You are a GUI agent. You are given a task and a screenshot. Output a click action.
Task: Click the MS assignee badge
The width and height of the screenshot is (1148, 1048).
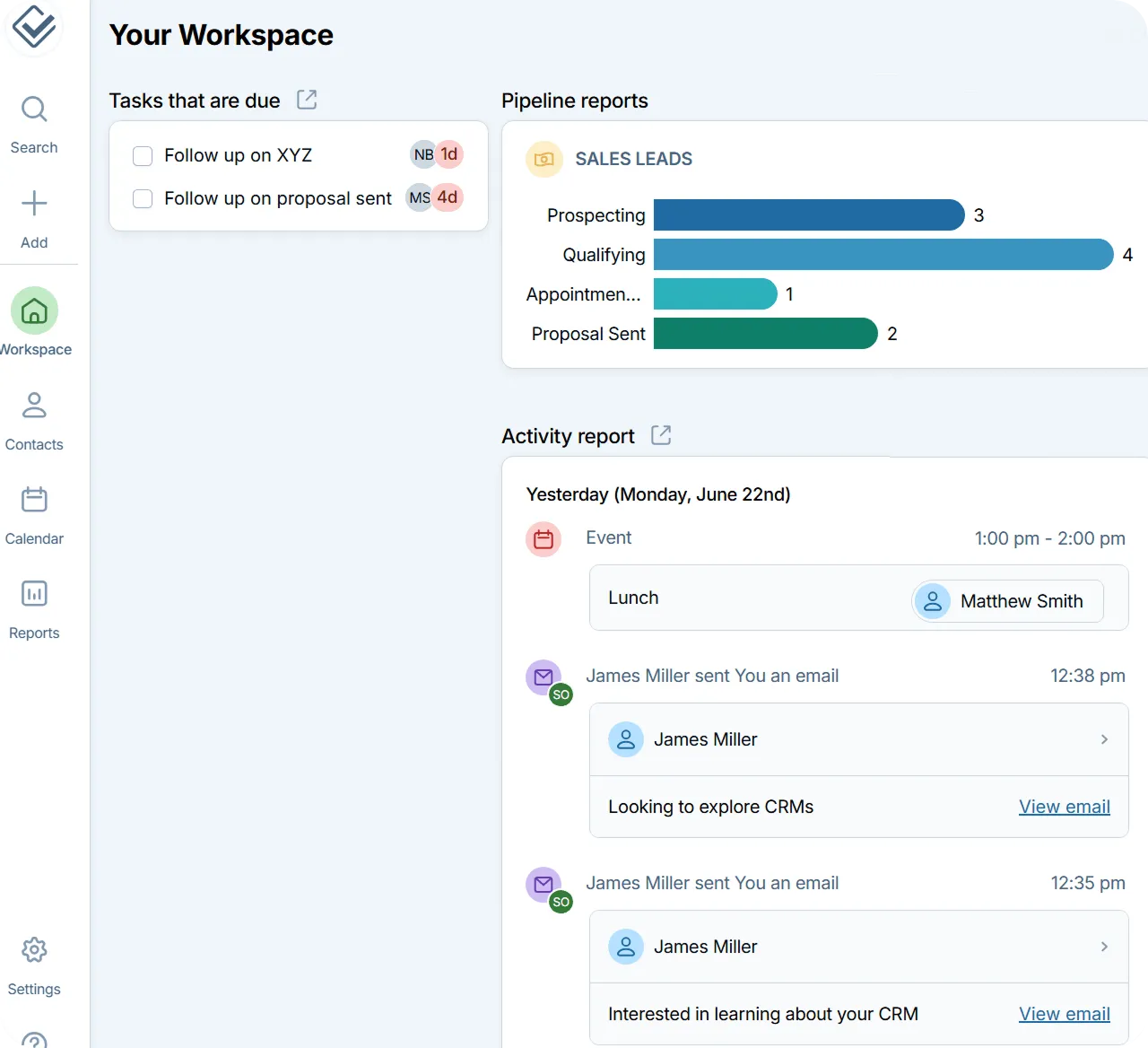(x=419, y=197)
